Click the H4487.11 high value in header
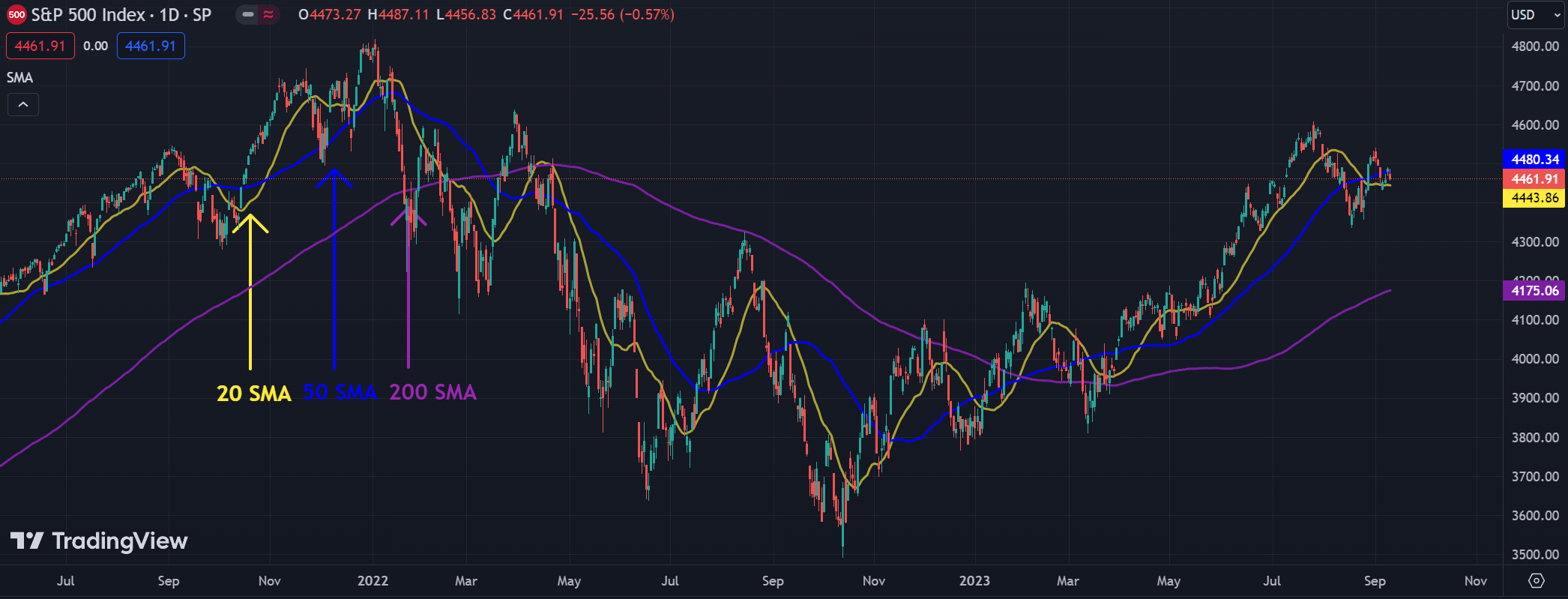 coord(399,14)
